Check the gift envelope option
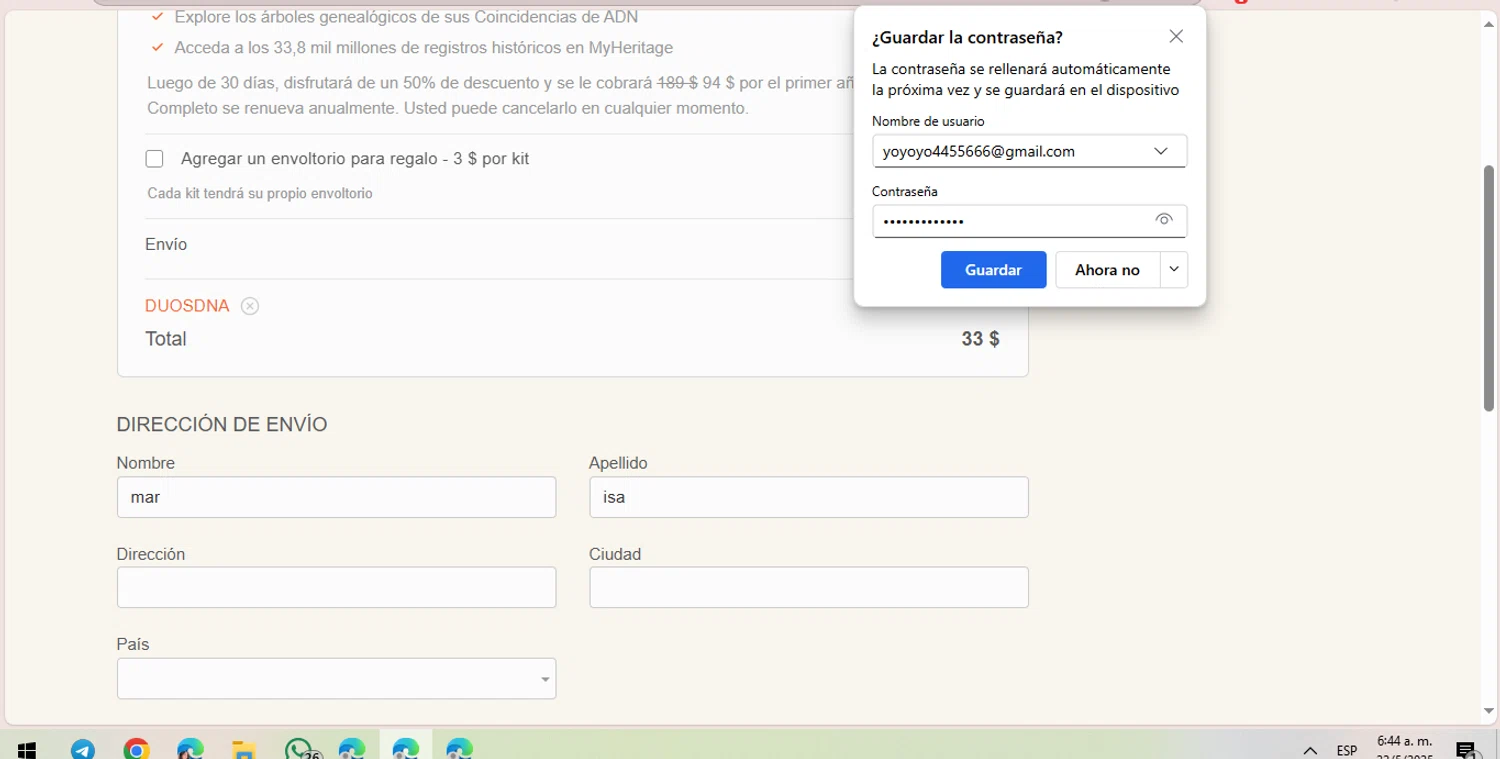Image resolution: width=1500 pixels, height=759 pixels. pos(154,159)
